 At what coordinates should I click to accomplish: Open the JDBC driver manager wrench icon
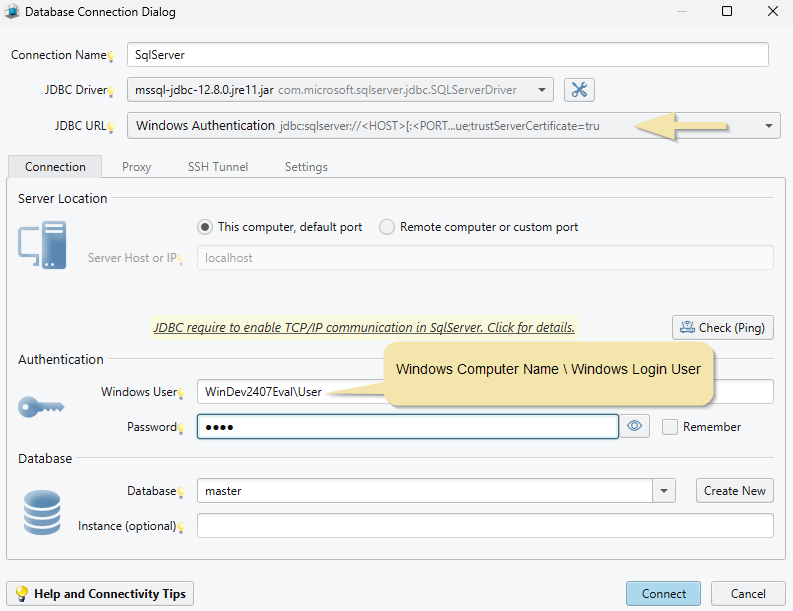point(579,90)
